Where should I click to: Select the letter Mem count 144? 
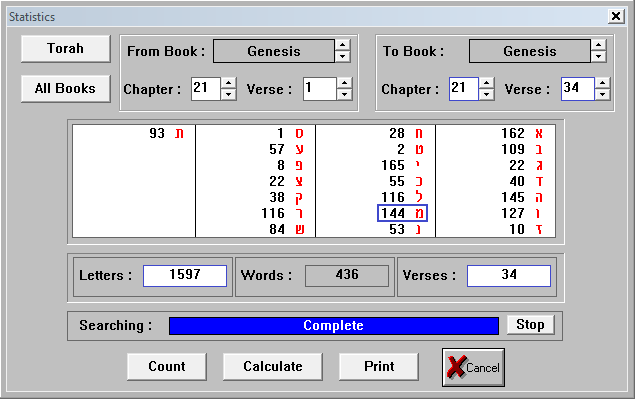402,213
